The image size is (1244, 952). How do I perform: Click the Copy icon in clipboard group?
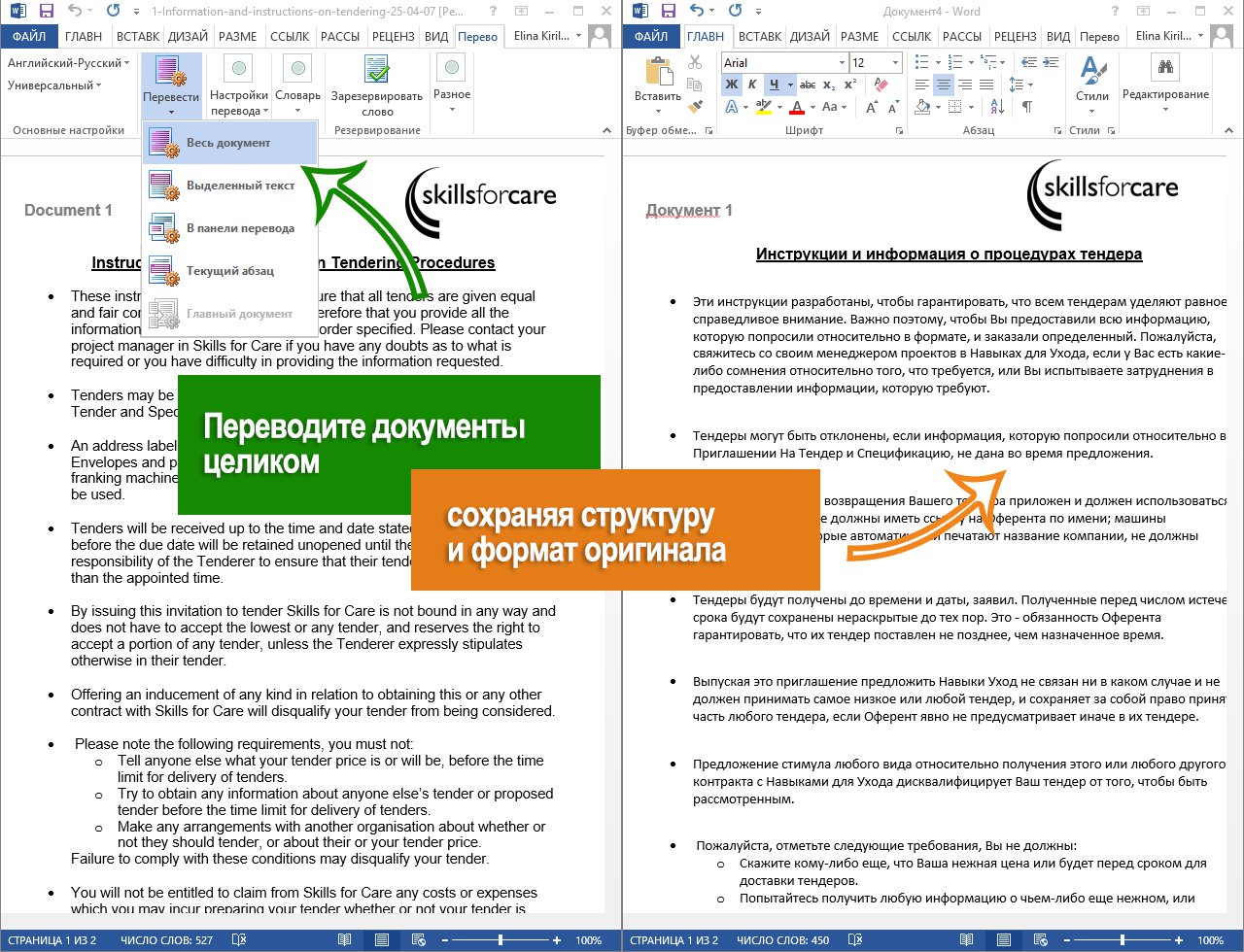(x=694, y=85)
